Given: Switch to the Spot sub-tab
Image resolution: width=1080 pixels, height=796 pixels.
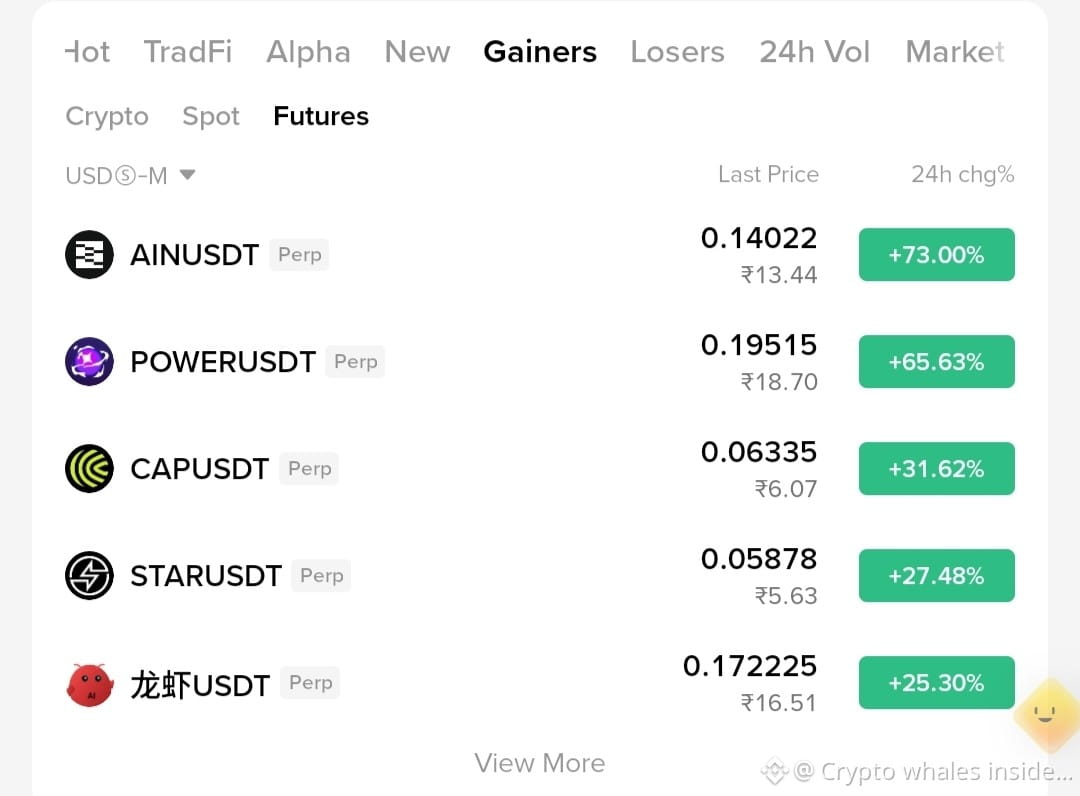Looking at the screenshot, I should click(211, 116).
